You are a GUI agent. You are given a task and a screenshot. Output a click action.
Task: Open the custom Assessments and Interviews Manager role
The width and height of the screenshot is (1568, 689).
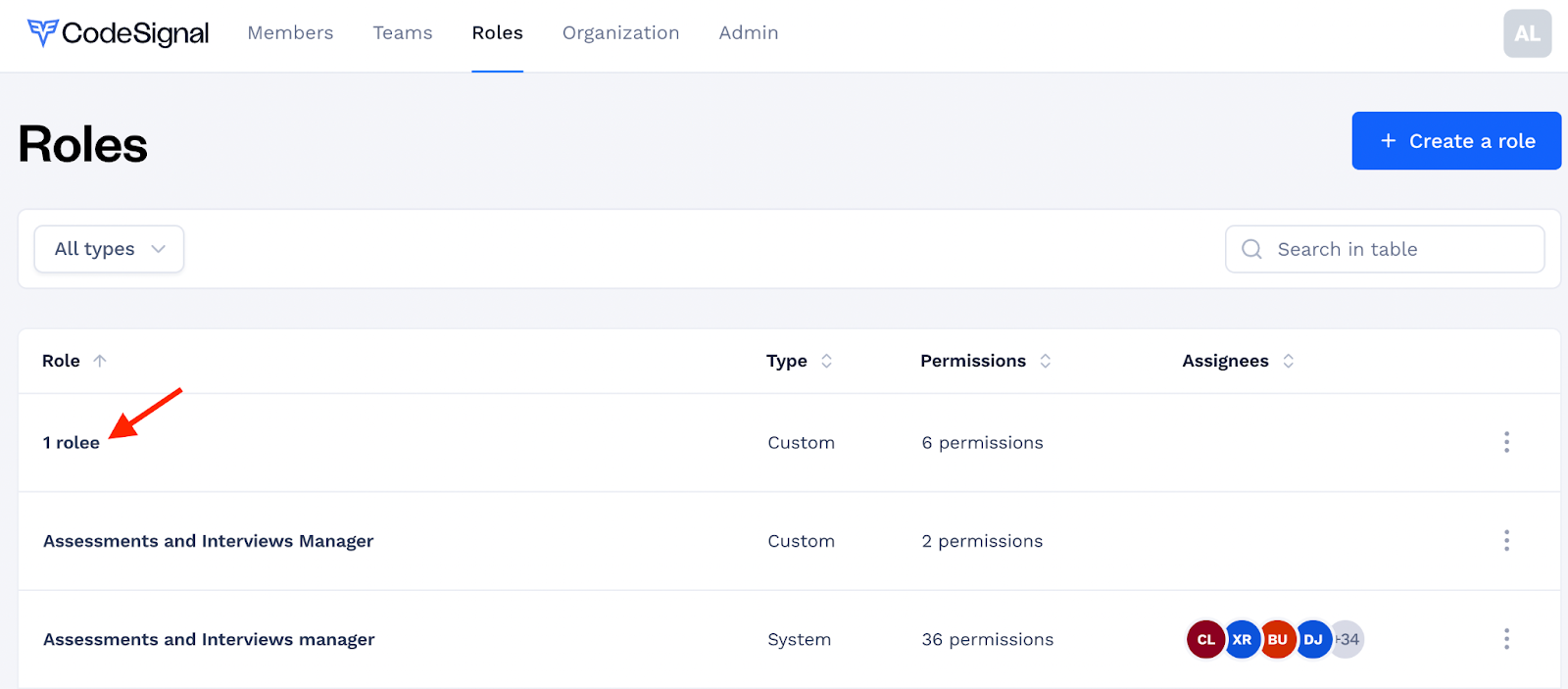click(x=209, y=541)
